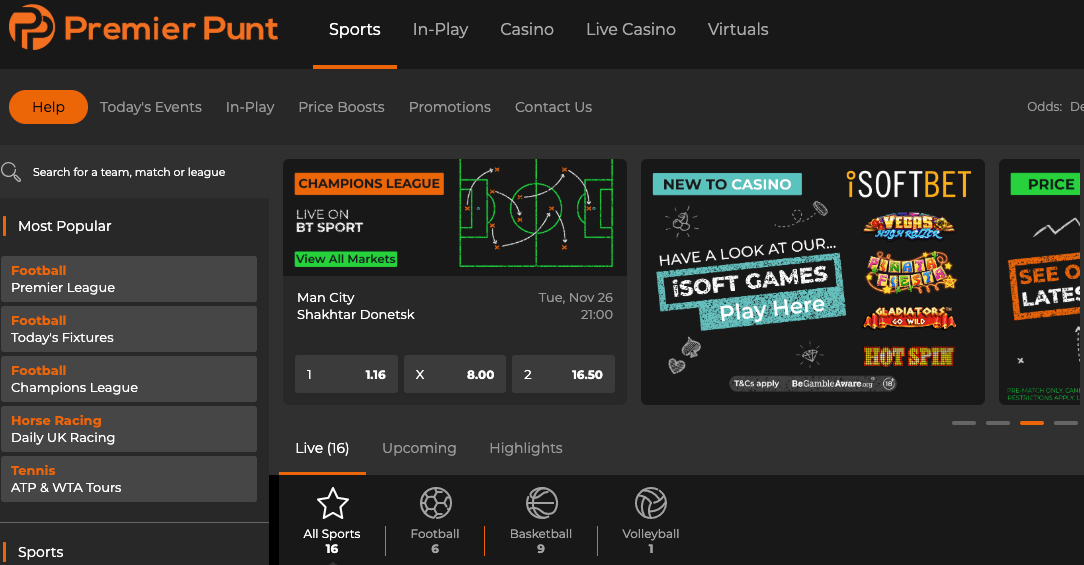Open the Virtuals section
1084x565 pixels.
(738, 30)
